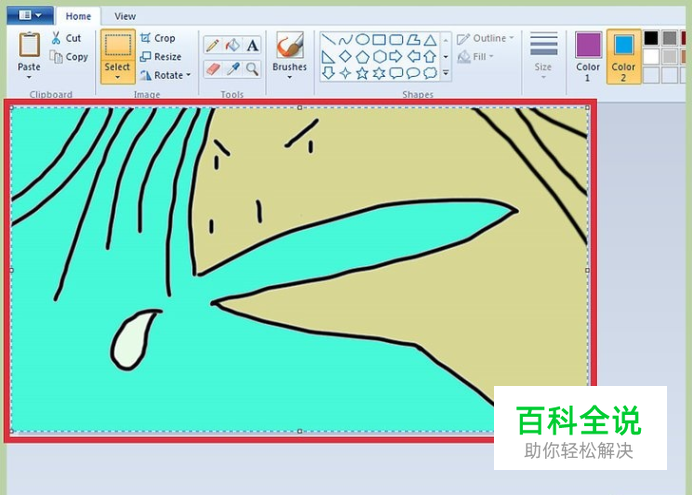The width and height of the screenshot is (692, 495).
Task: Choose the Diamond shape
Action: pos(345,56)
